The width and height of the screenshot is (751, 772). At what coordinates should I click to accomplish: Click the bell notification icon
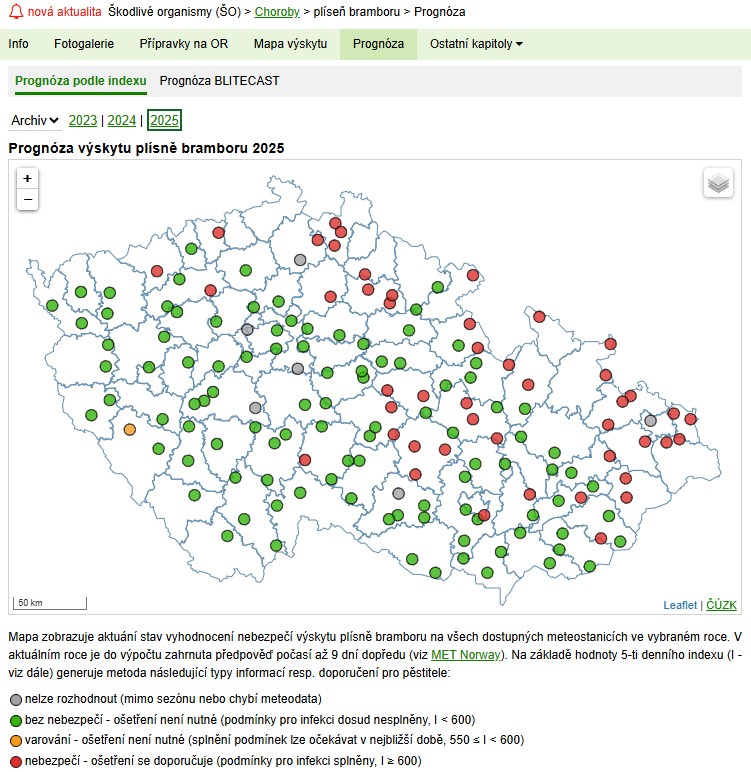click(x=16, y=11)
